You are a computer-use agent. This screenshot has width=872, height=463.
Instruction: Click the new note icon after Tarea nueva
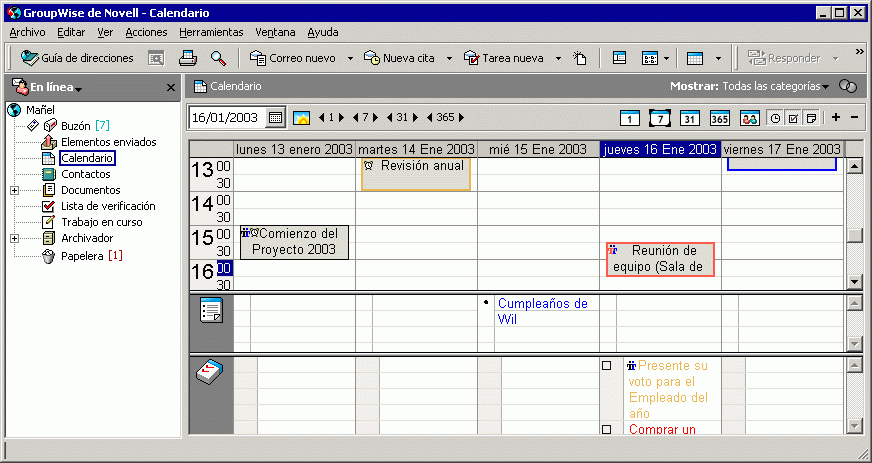pyautogui.click(x=579, y=58)
